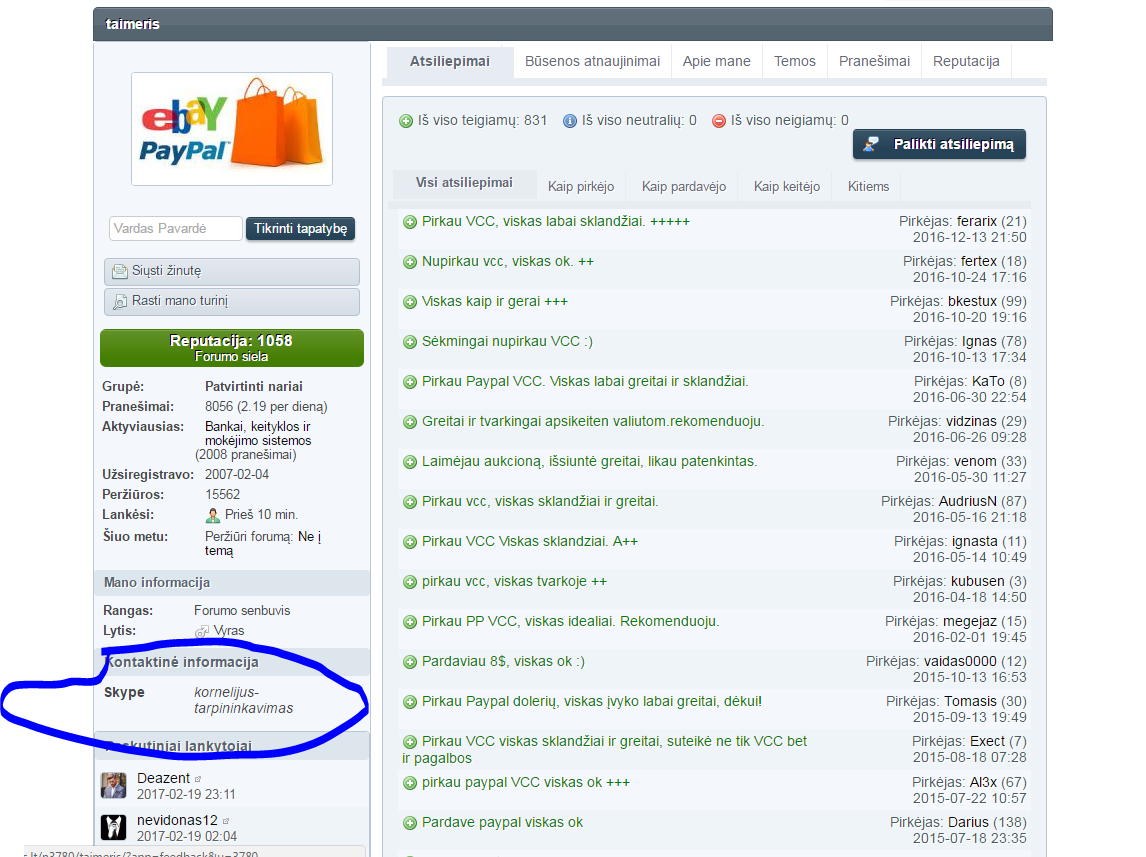This screenshot has width=1146, height=857.
Task: Click the plus icon on ferarix's feedback row
Action: (x=410, y=222)
